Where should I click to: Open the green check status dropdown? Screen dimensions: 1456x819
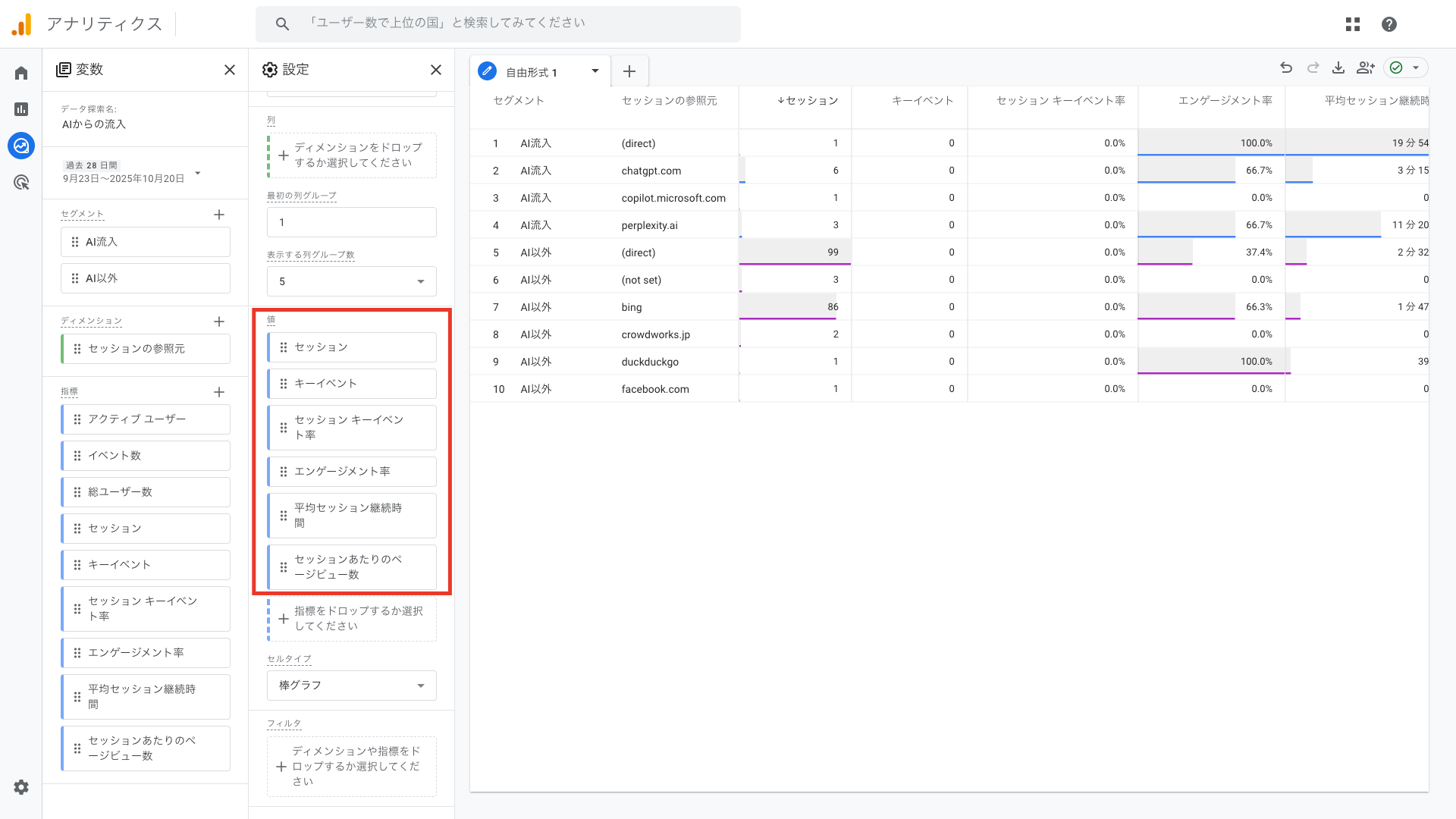(1406, 67)
